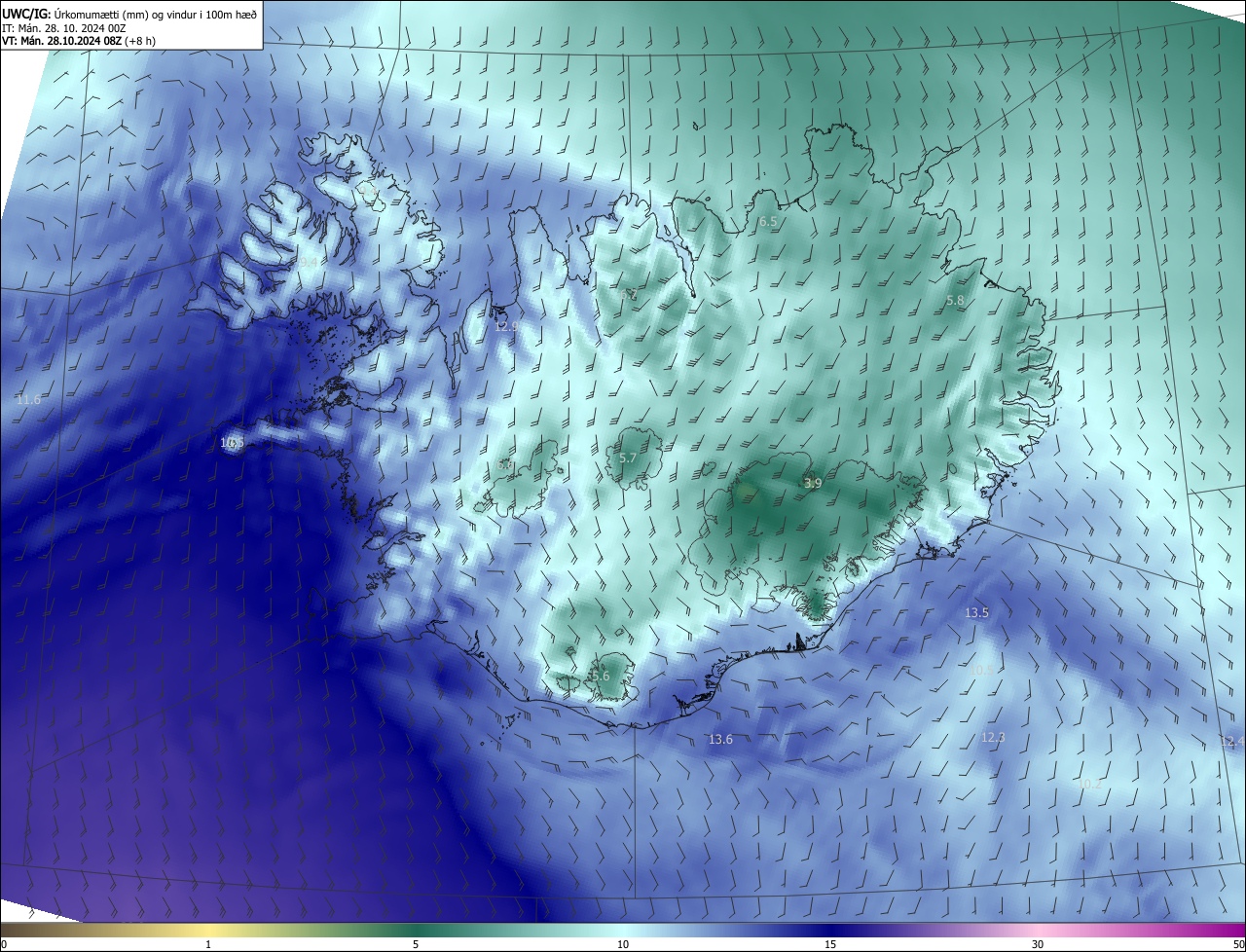Screen dimensions: 1246x952
Task: Click the 'IT: Mán. 28. 10. 2024 00Z' line
Action: (x=64, y=27)
